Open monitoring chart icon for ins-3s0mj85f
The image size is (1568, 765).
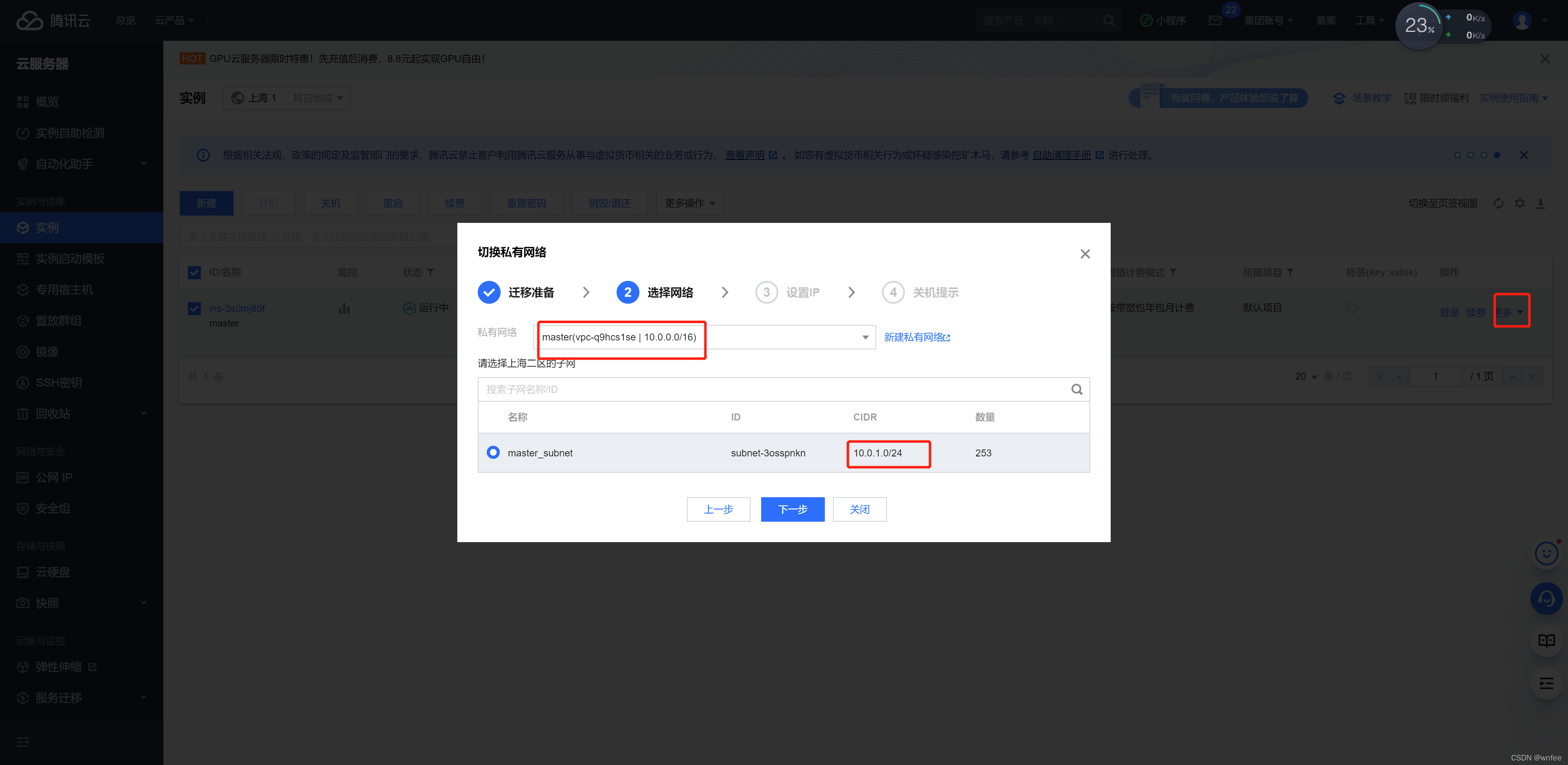pos(345,308)
